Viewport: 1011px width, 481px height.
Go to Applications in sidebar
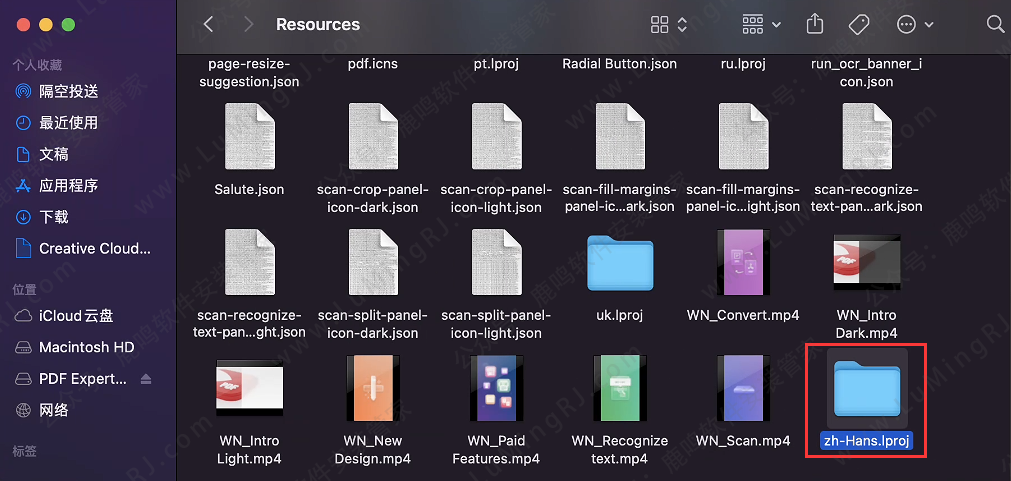(x=68, y=185)
